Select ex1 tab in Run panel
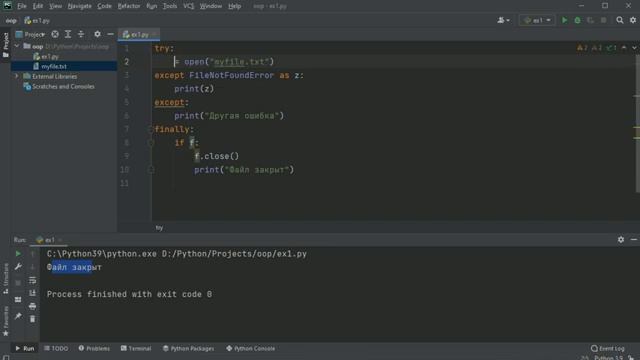640x360 pixels. pos(49,240)
